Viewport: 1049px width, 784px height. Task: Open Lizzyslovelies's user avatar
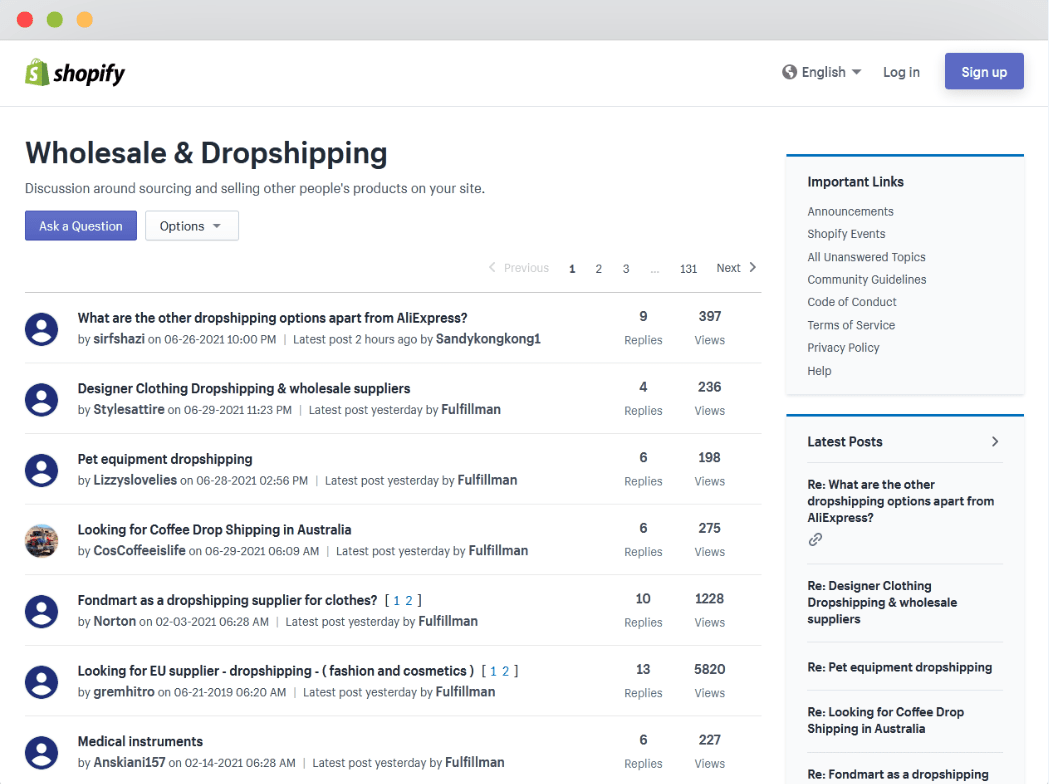(x=41, y=470)
